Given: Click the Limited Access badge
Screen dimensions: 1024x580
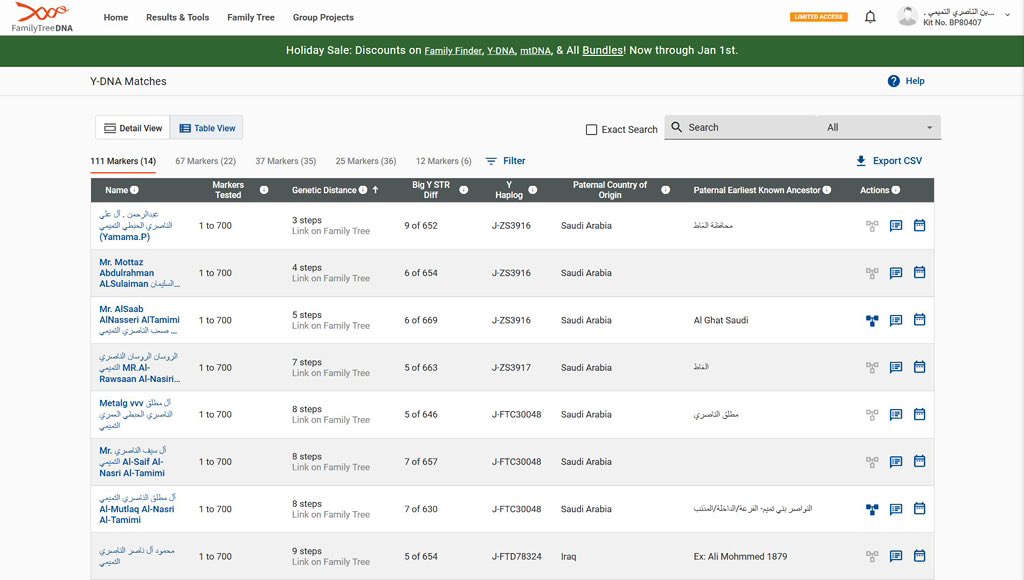Looking at the screenshot, I should (818, 17).
